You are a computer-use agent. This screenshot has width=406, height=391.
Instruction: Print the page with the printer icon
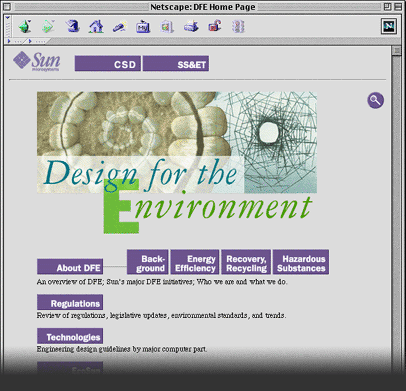[191, 26]
